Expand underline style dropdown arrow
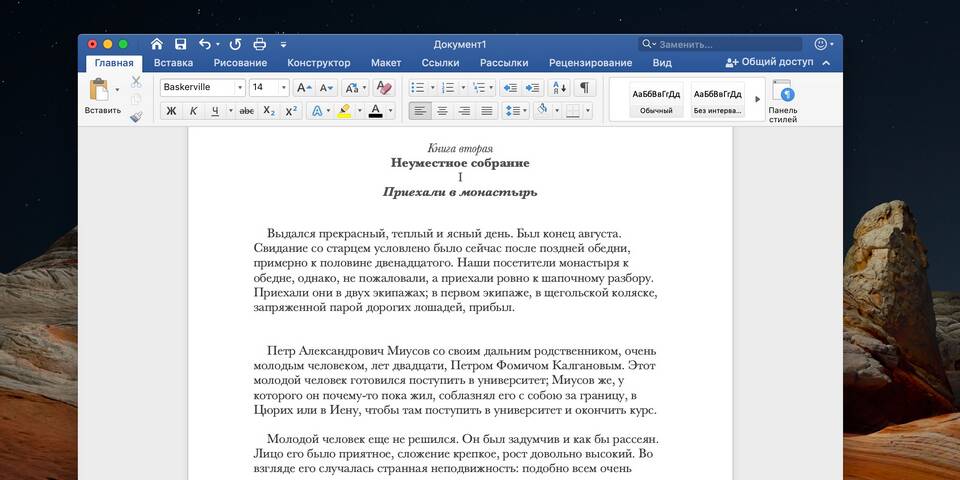This screenshot has width=960, height=480. coord(230,111)
